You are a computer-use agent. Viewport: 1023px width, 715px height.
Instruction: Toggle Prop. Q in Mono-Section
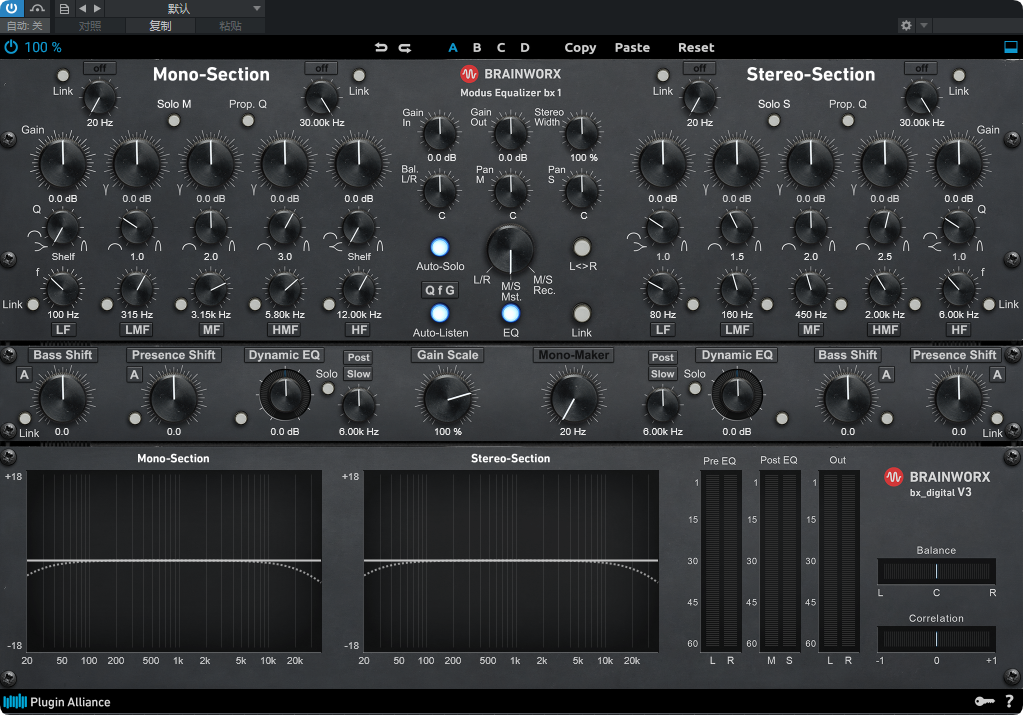click(248, 121)
